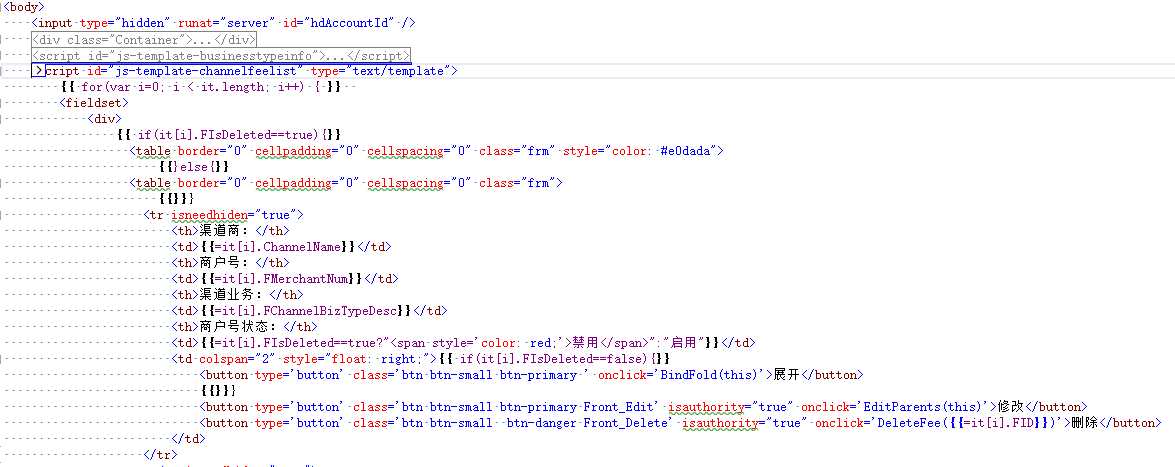Click the 展开 button label text
The image size is (1175, 467).
coord(787,374)
